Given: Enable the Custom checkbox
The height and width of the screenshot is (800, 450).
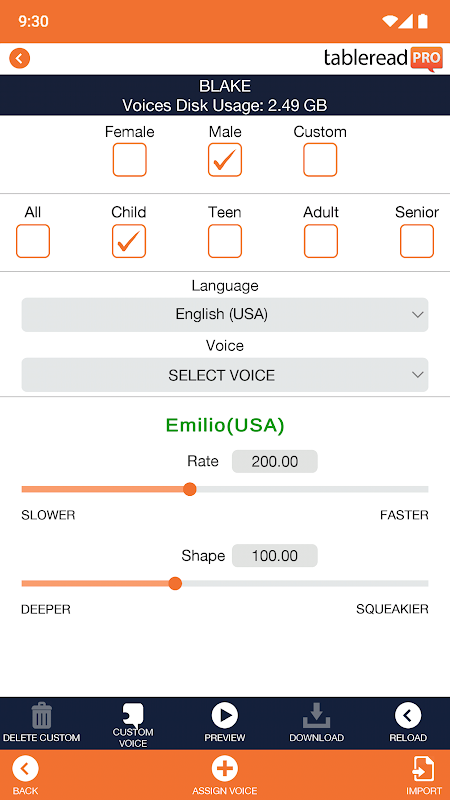Looking at the screenshot, I should 320,160.
